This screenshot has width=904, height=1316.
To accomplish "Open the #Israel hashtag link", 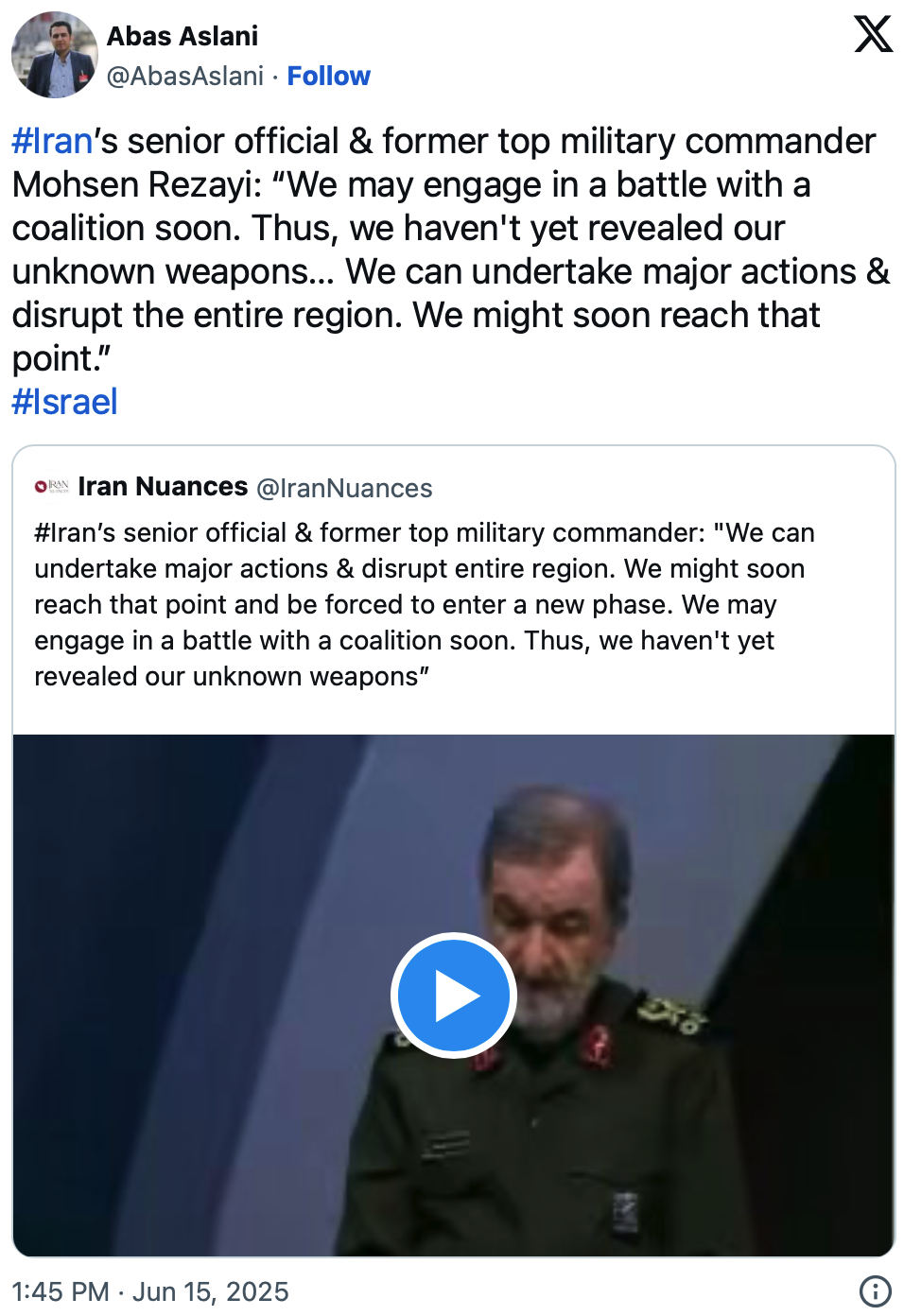I will pyautogui.click(x=64, y=402).
